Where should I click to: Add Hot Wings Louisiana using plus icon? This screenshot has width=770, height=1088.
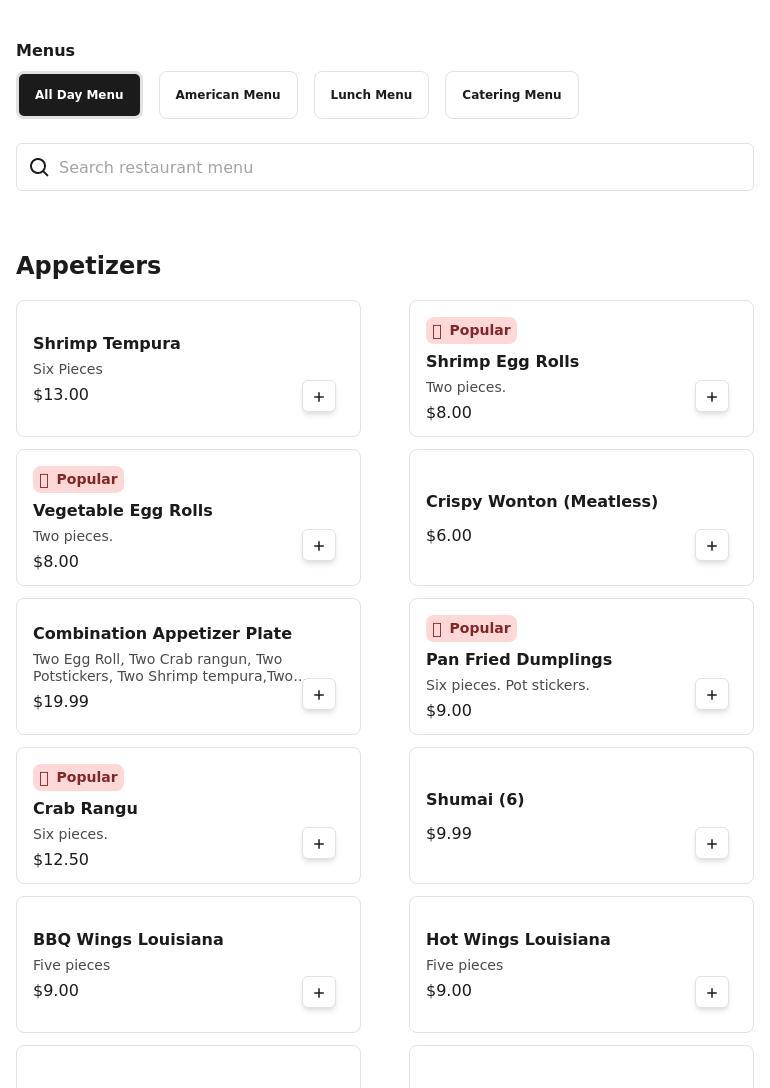712,993
